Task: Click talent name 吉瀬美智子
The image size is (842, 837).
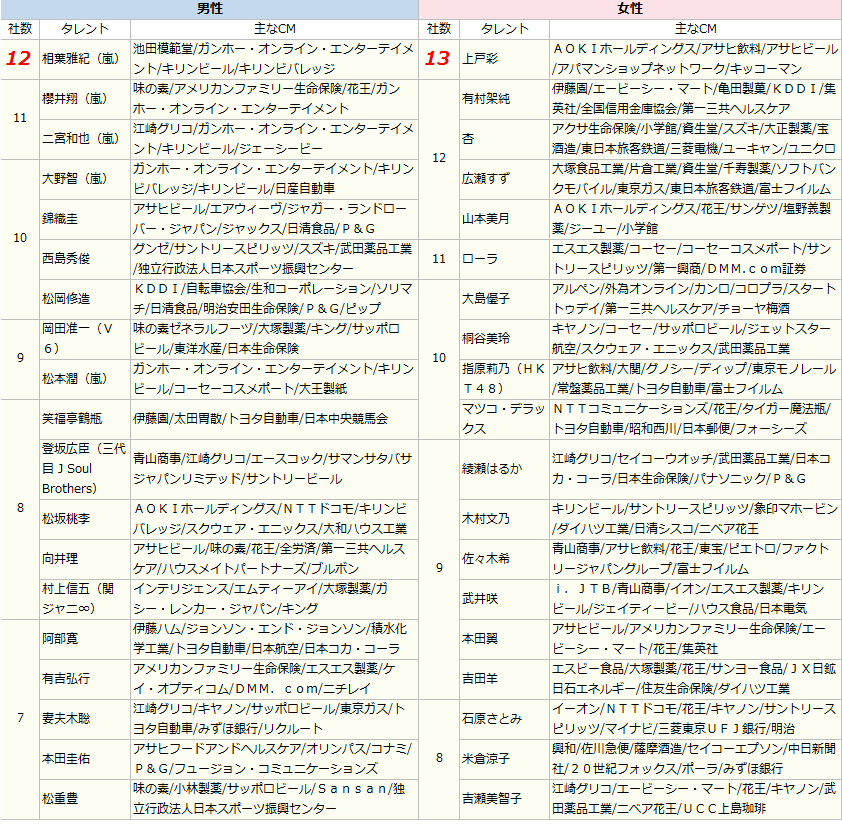Action: click(x=492, y=799)
